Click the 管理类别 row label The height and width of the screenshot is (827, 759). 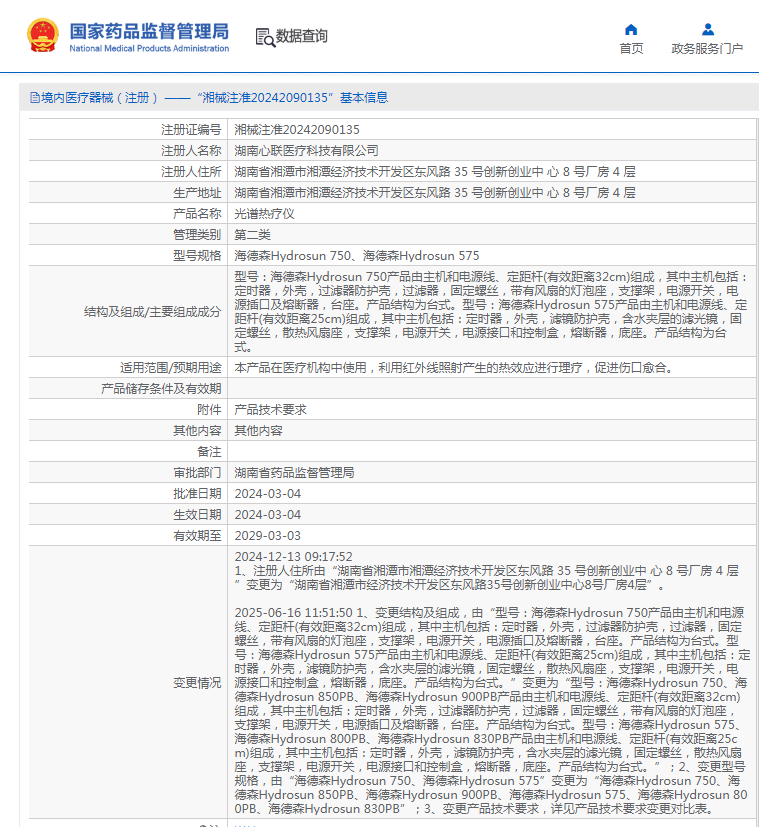(197, 235)
